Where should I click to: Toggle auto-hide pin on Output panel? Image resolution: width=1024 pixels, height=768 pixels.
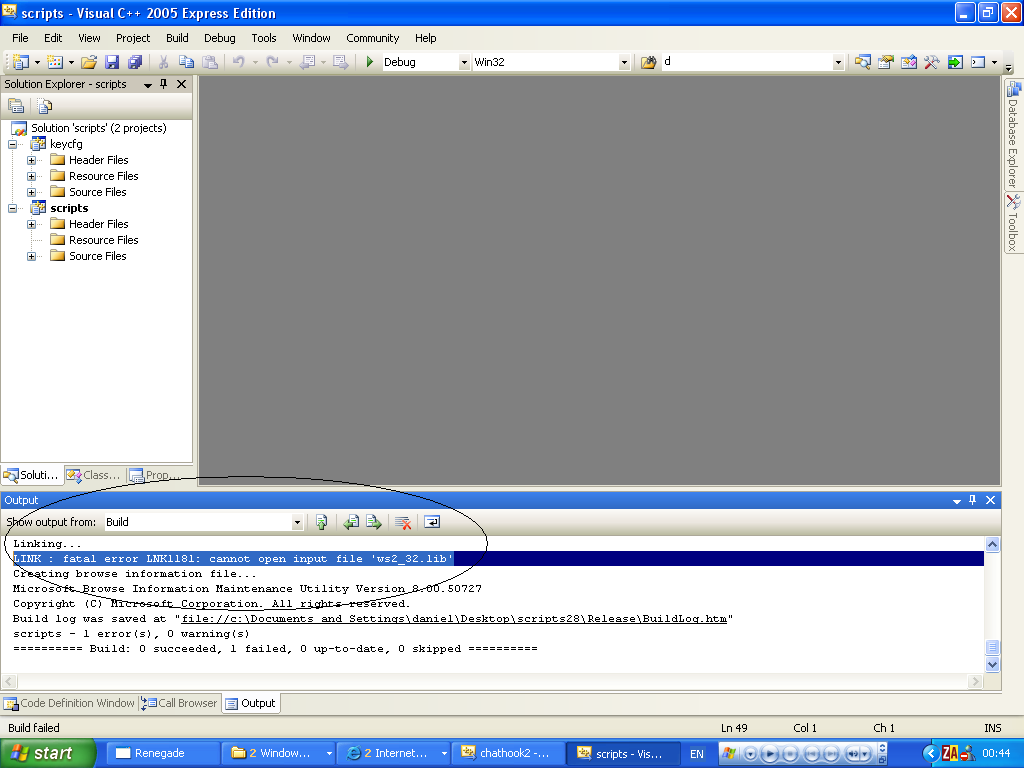point(974,500)
